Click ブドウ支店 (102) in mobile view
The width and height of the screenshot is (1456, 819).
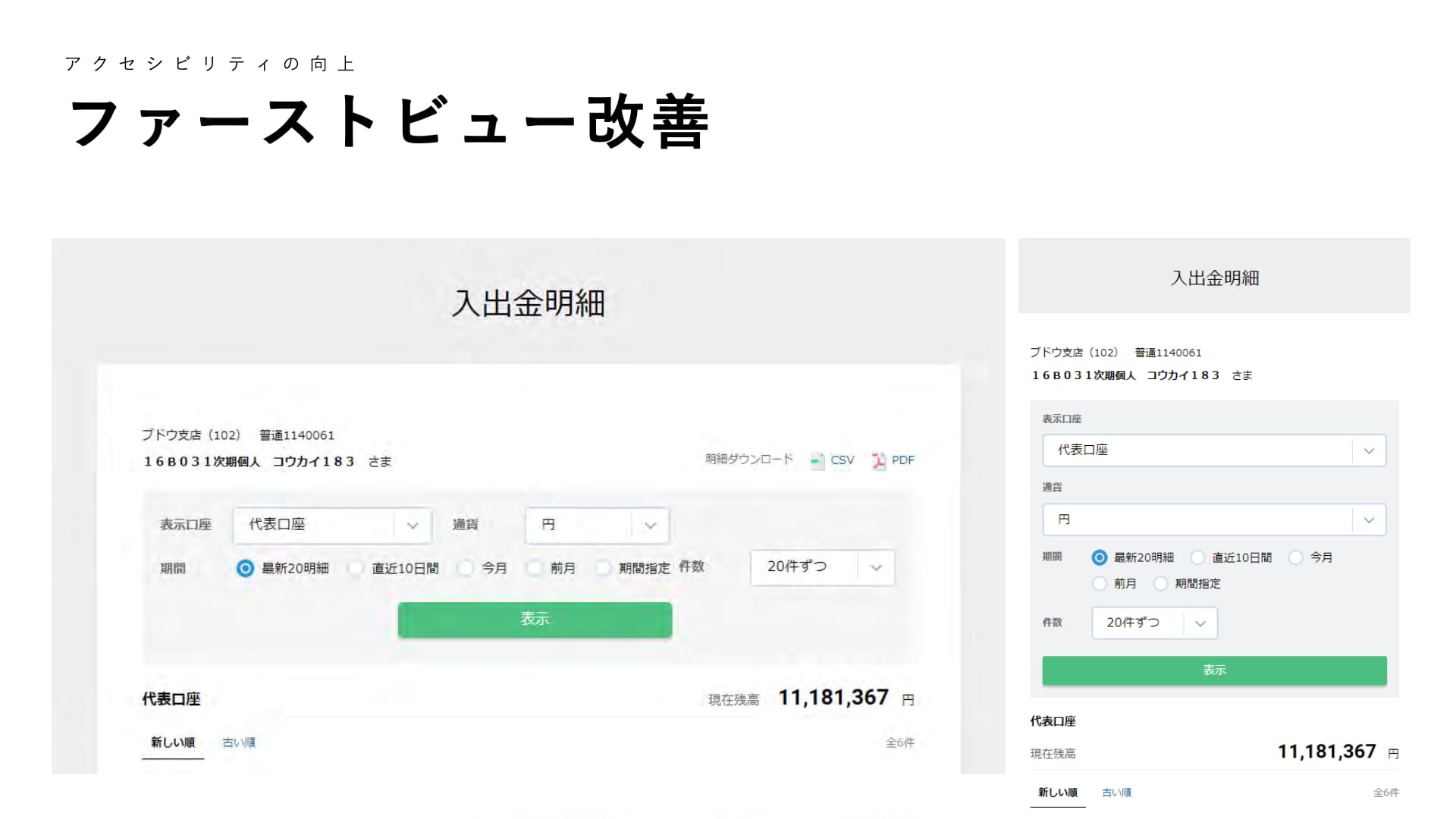(x=1074, y=353)
